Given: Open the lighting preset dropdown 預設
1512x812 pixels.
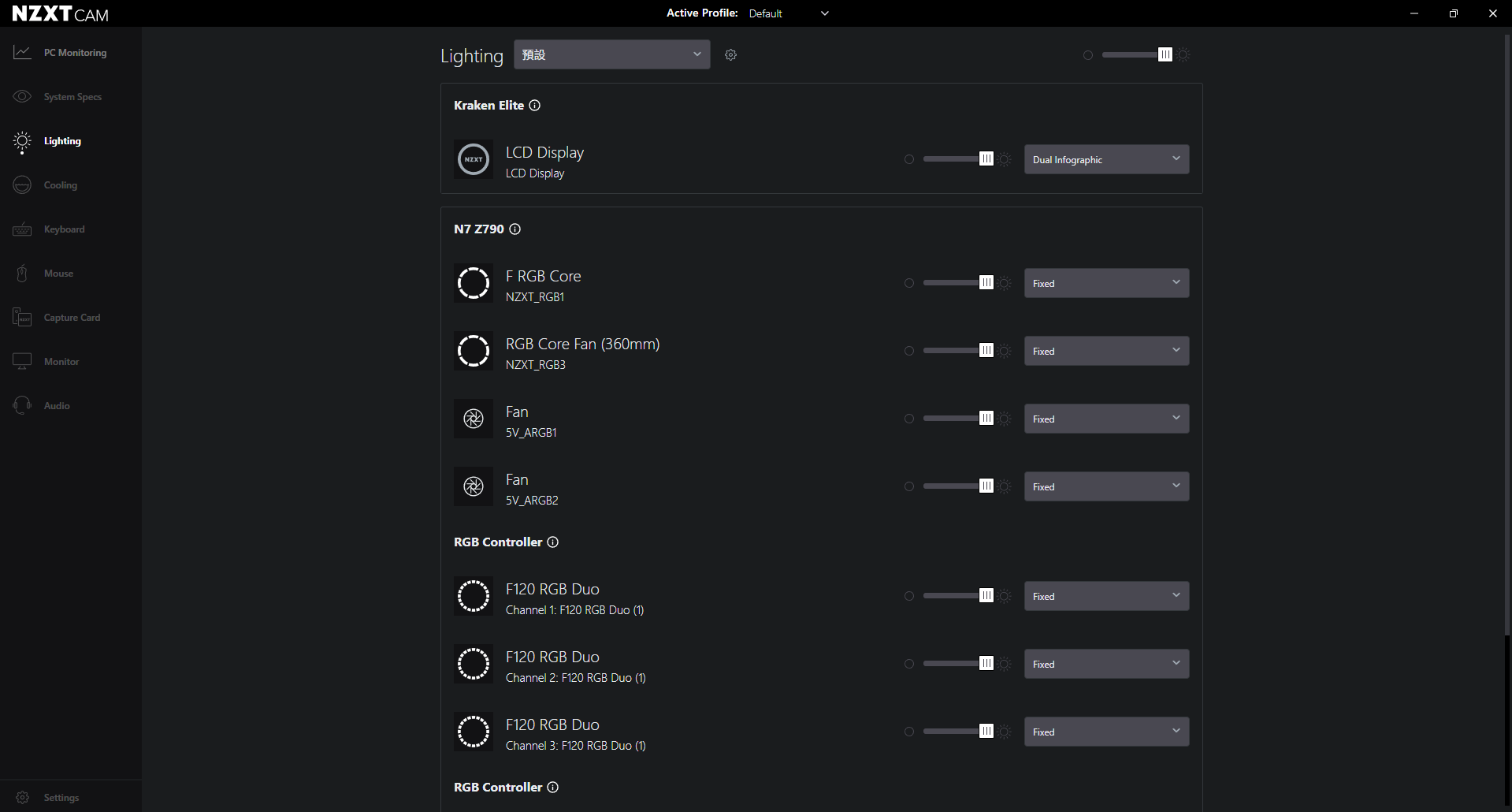Looking at the screenshot, I should point(611,54).
